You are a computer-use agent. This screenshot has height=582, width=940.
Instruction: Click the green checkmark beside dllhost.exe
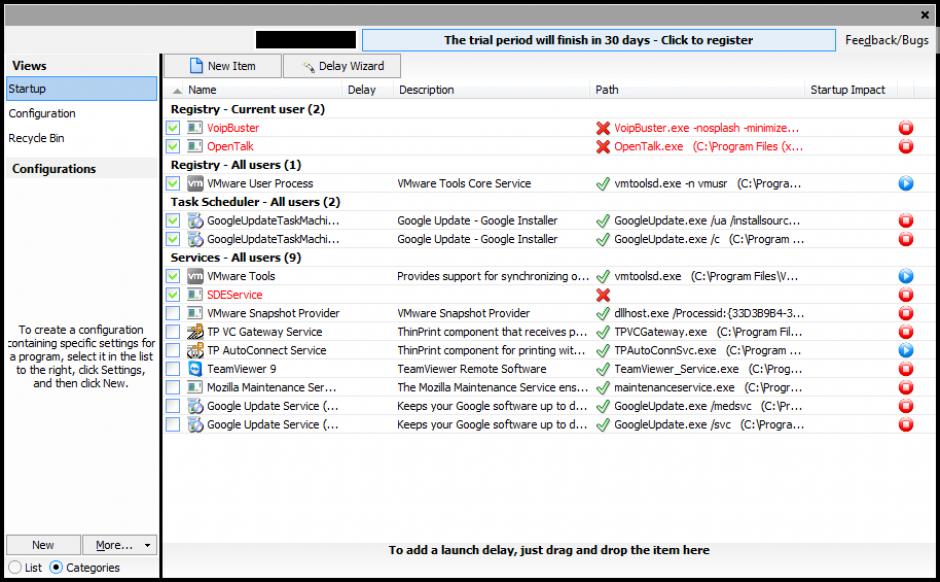click(602, 313)
